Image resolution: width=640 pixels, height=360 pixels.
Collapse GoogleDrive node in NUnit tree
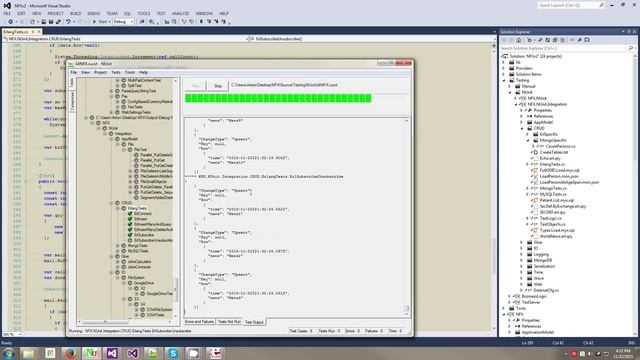point(124,283)
